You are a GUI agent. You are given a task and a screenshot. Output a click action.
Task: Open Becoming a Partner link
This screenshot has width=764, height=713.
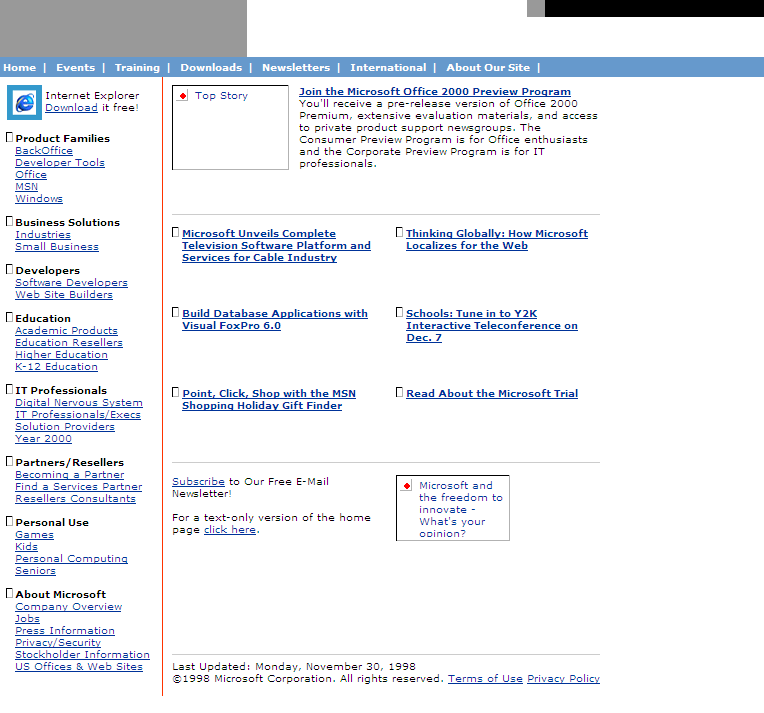point(70,475)
